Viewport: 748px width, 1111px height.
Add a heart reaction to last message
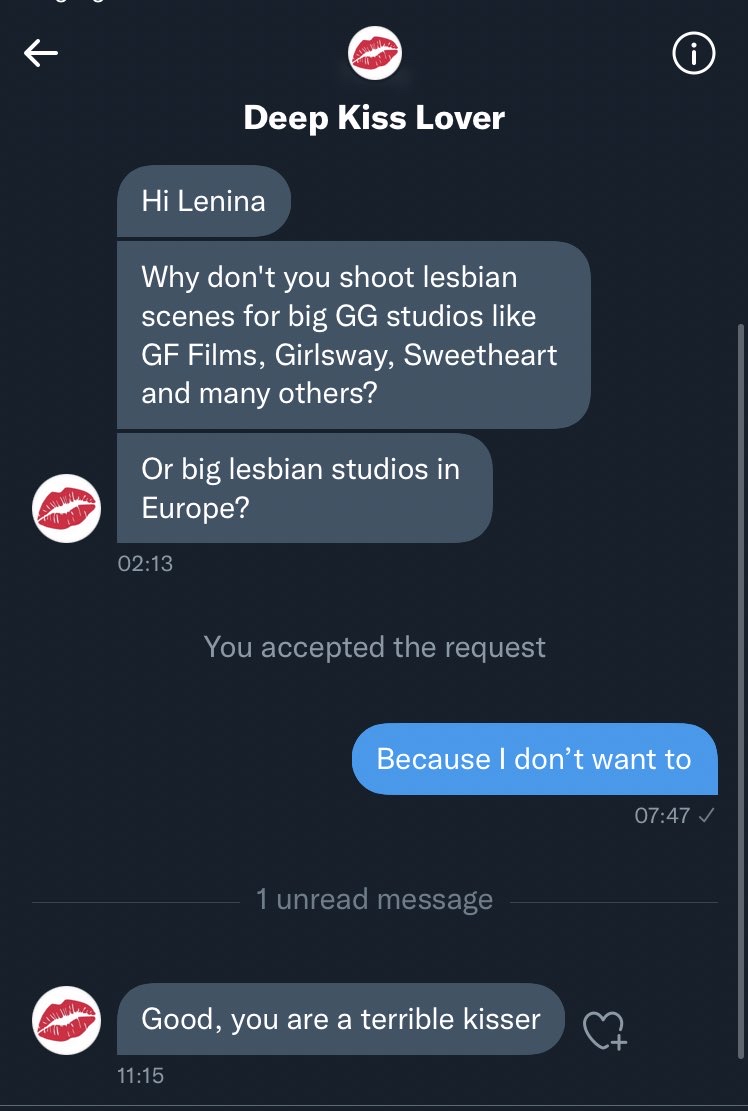coord(604,1029)
